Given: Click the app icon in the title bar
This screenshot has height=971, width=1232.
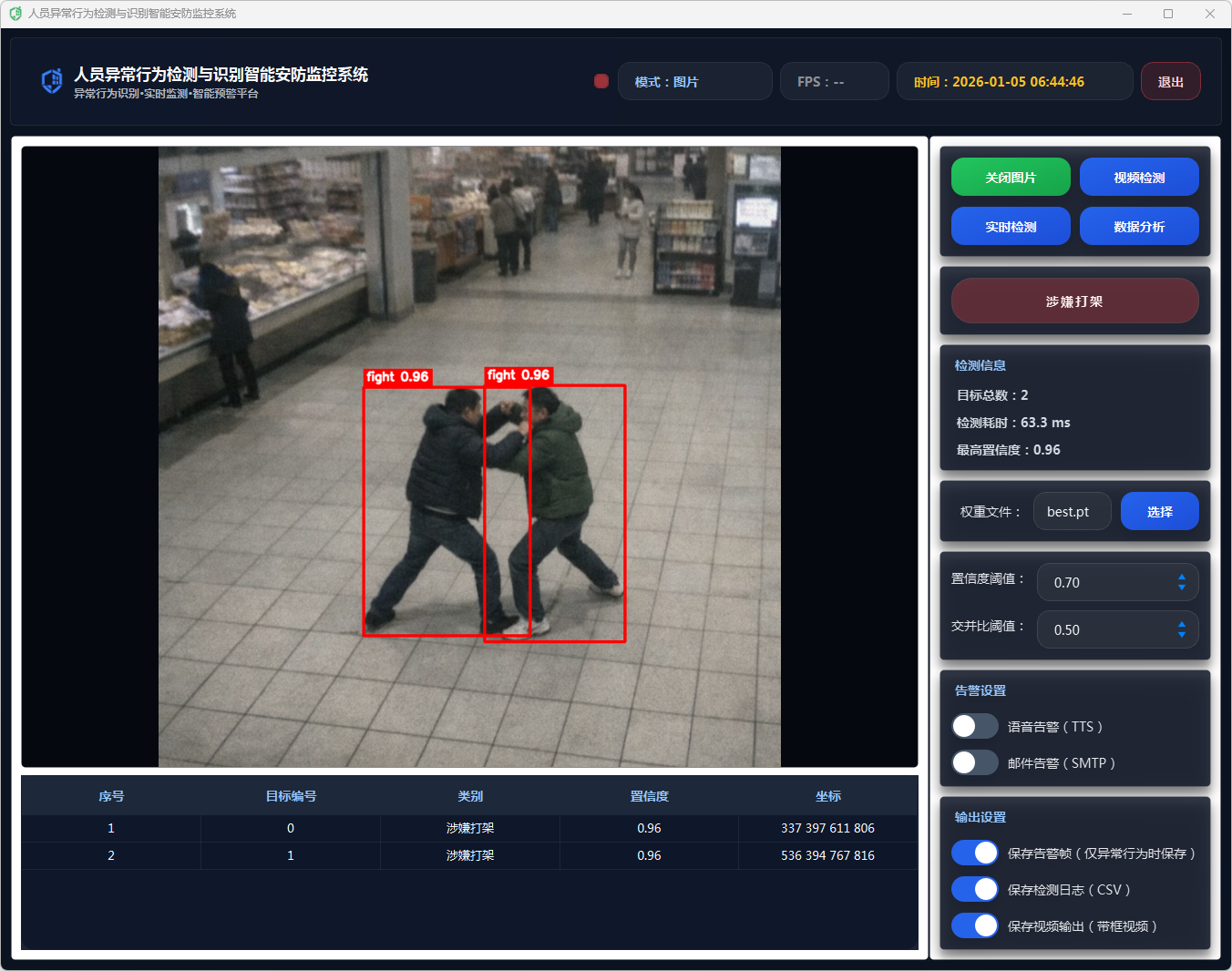Looking at the screenshot, I should coord(15,14).
